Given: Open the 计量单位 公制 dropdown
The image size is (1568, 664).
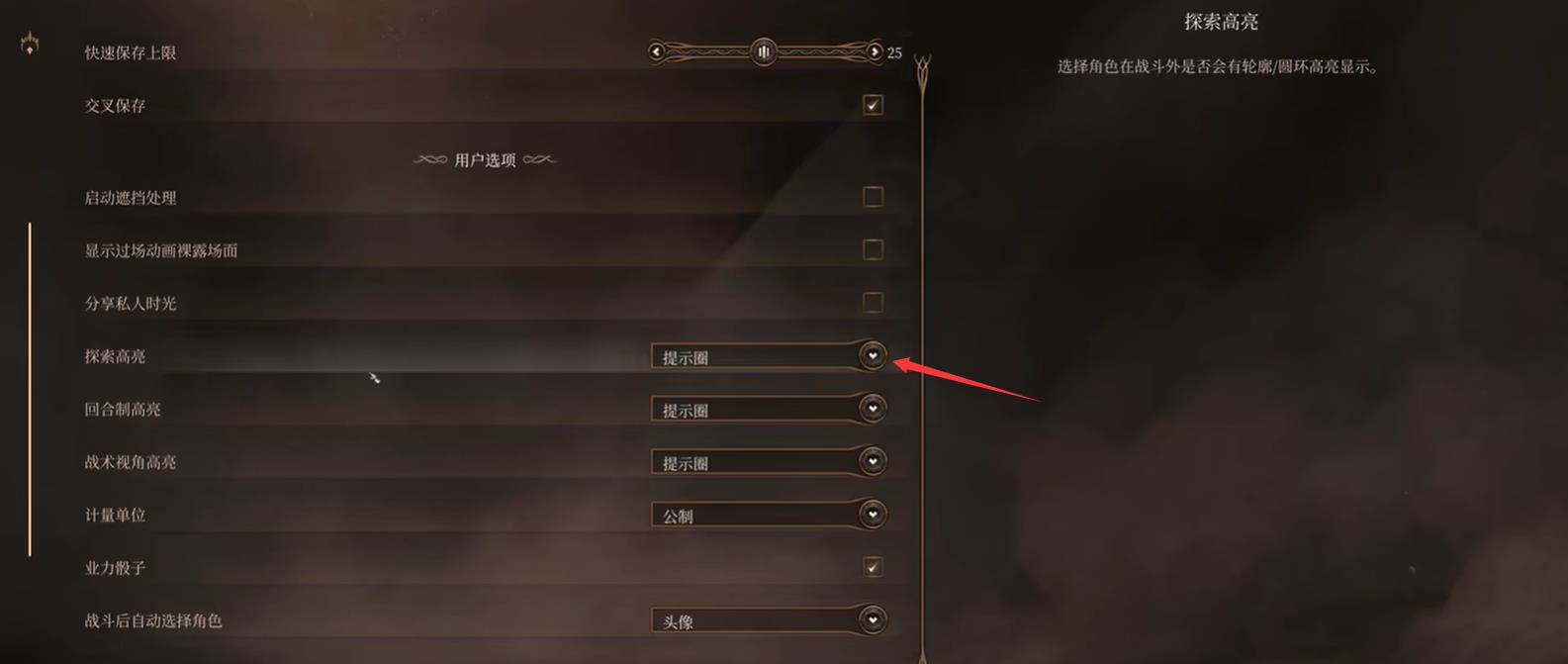Looking at the screenshot, I should 768,515.
